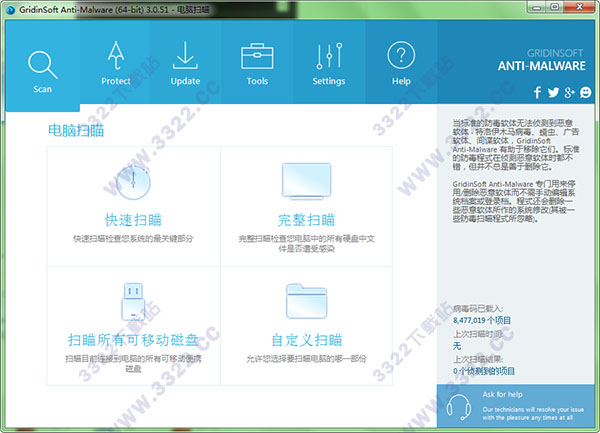Start 完整扫瞄 full scan
600x433 pixels.
306,220
